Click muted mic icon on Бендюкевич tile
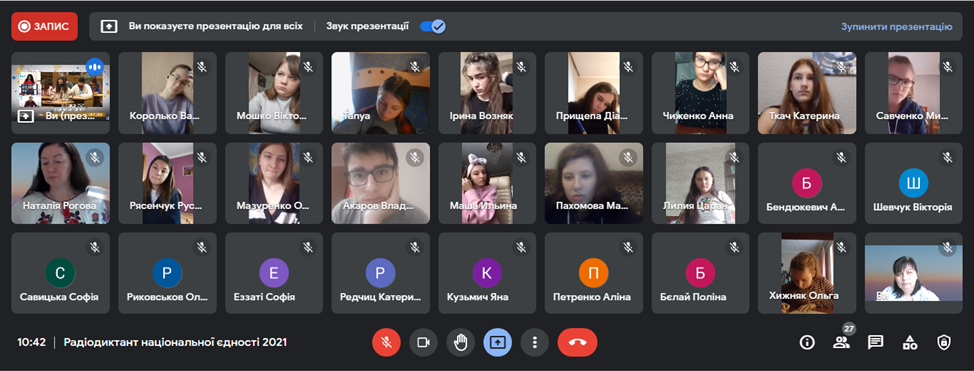974x371 pixels. (841, 158)
